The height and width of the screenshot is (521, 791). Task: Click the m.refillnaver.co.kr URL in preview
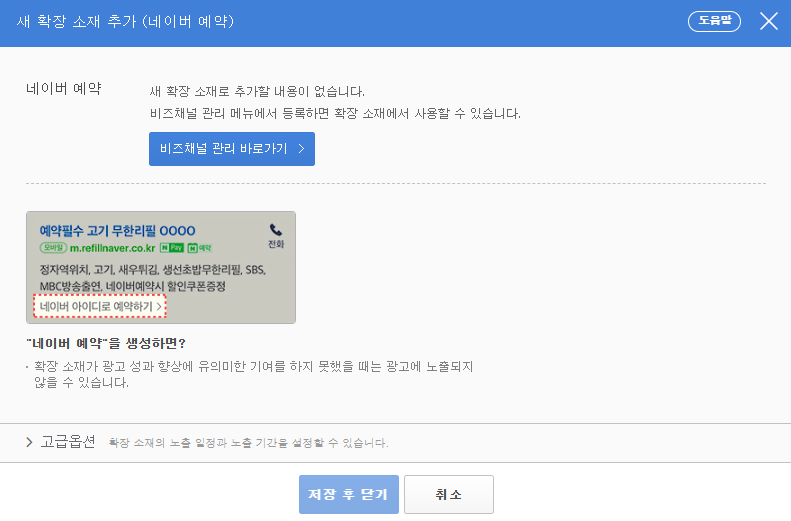(x=112, y=248)
